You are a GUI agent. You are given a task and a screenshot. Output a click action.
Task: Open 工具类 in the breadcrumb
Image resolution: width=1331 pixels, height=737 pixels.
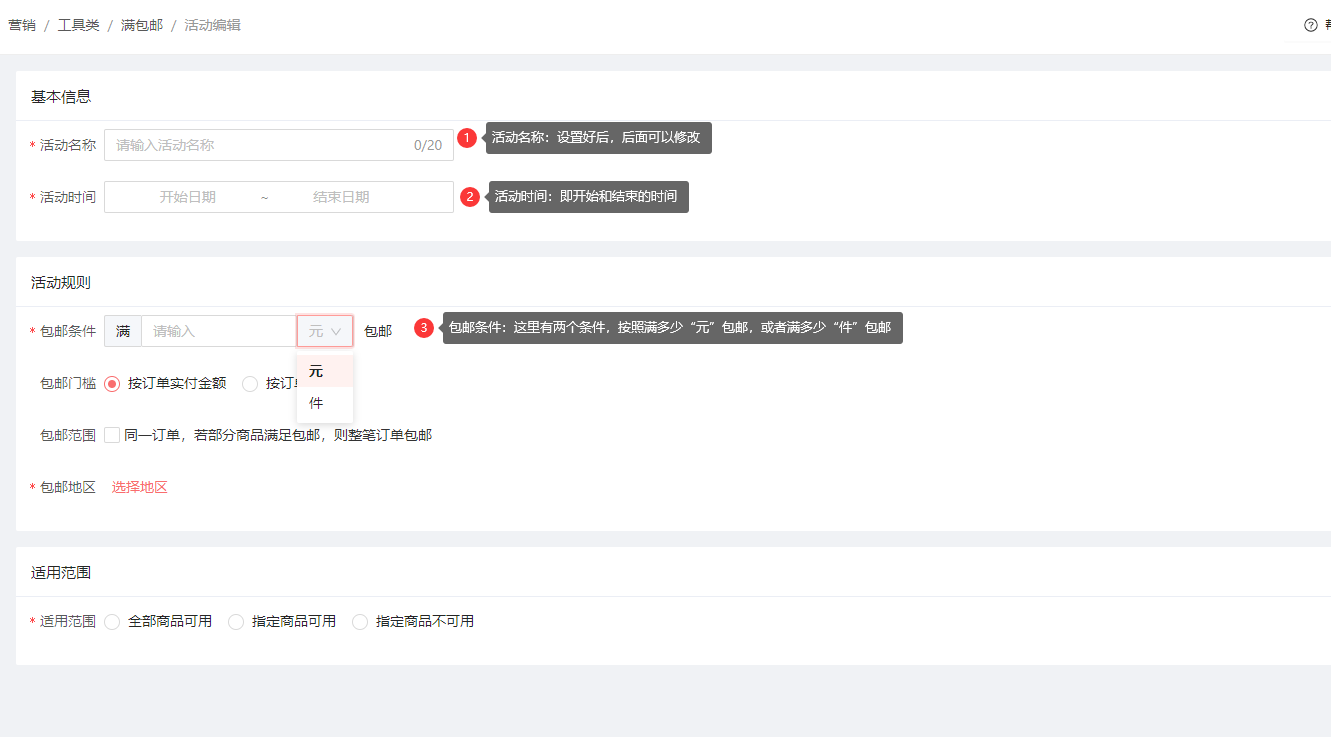(78, 25)
